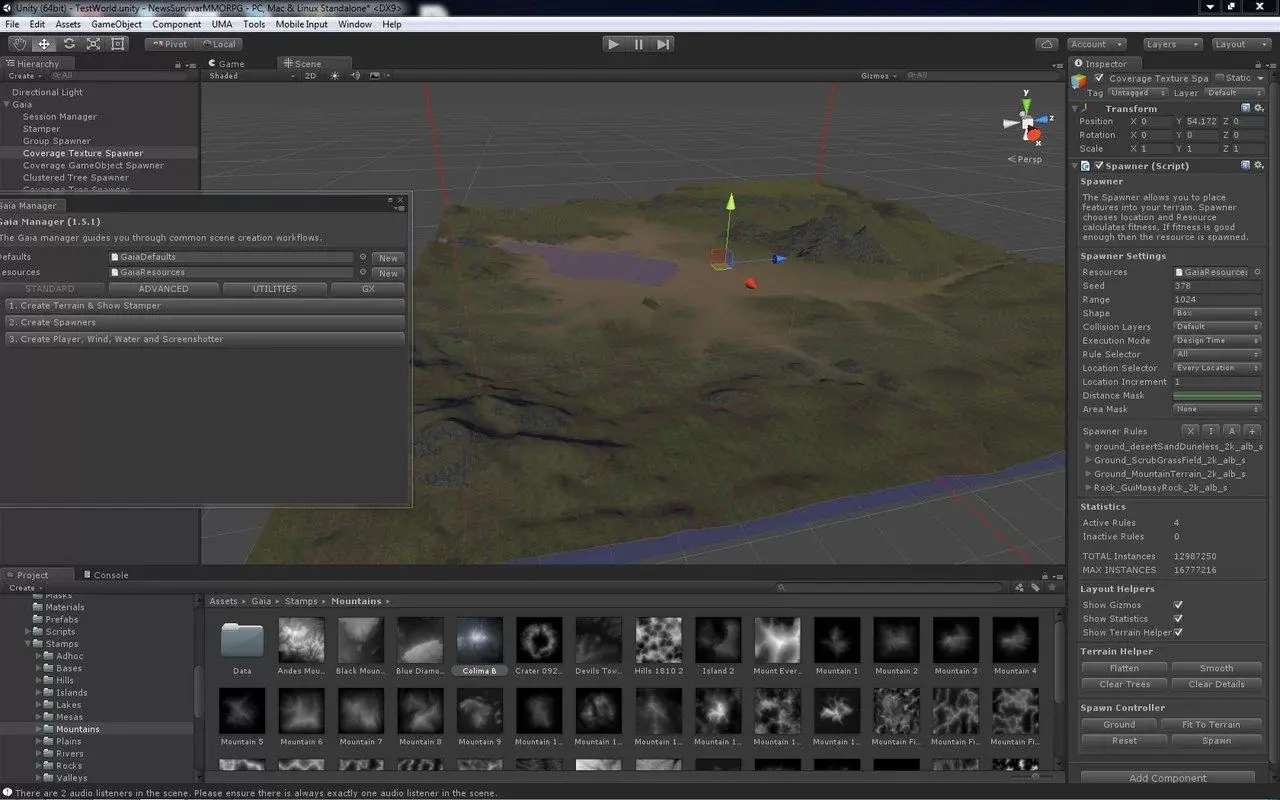Click the Project search by label tag icon
The width and height of the screenshot is (1280, 800).
point(1036,588)
